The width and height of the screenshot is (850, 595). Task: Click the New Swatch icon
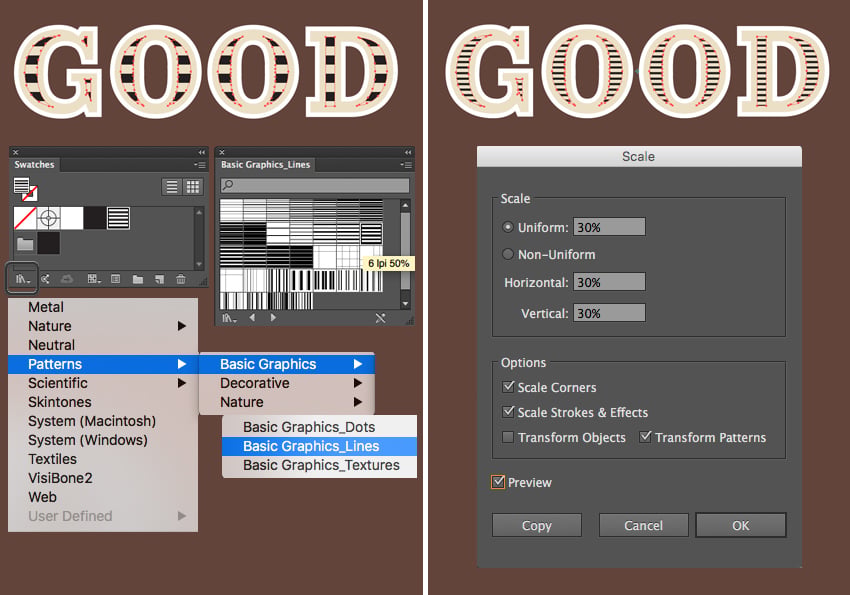(x=159, y=279)
